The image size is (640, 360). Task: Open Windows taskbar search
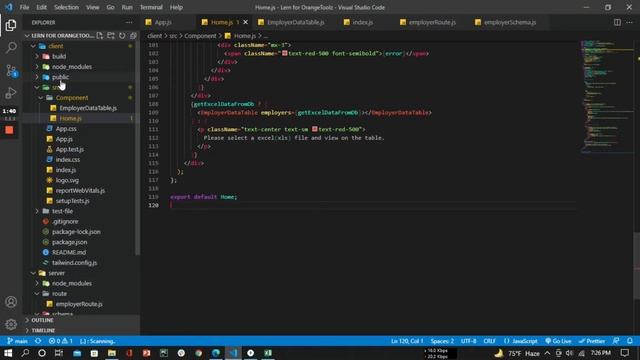[25, 353]
